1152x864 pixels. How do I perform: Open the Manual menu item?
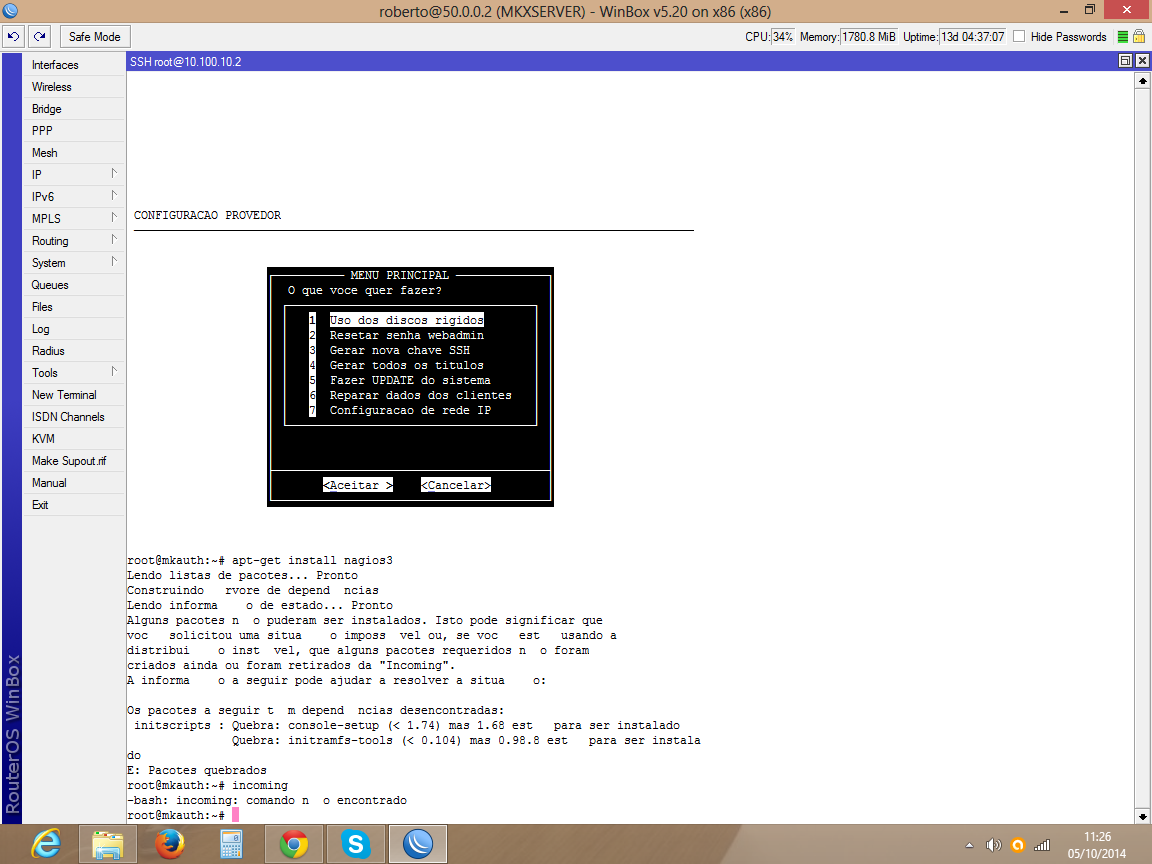(73, 483)
